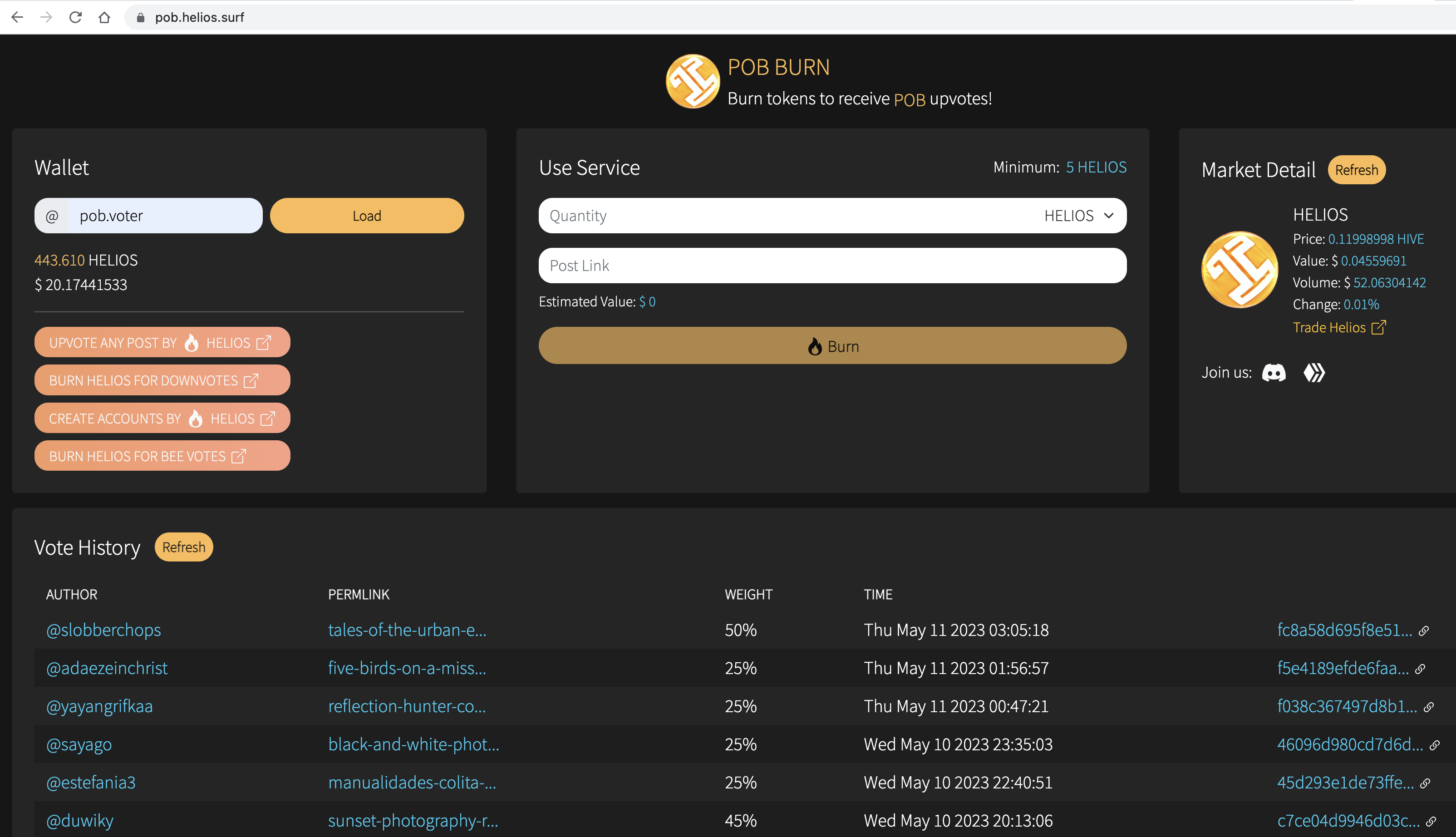Open permlink reflection-hunter-co...
Image resolution: width=1456 pixels, height=837 pixels.
pyautogui.click(x=406, y=706)
